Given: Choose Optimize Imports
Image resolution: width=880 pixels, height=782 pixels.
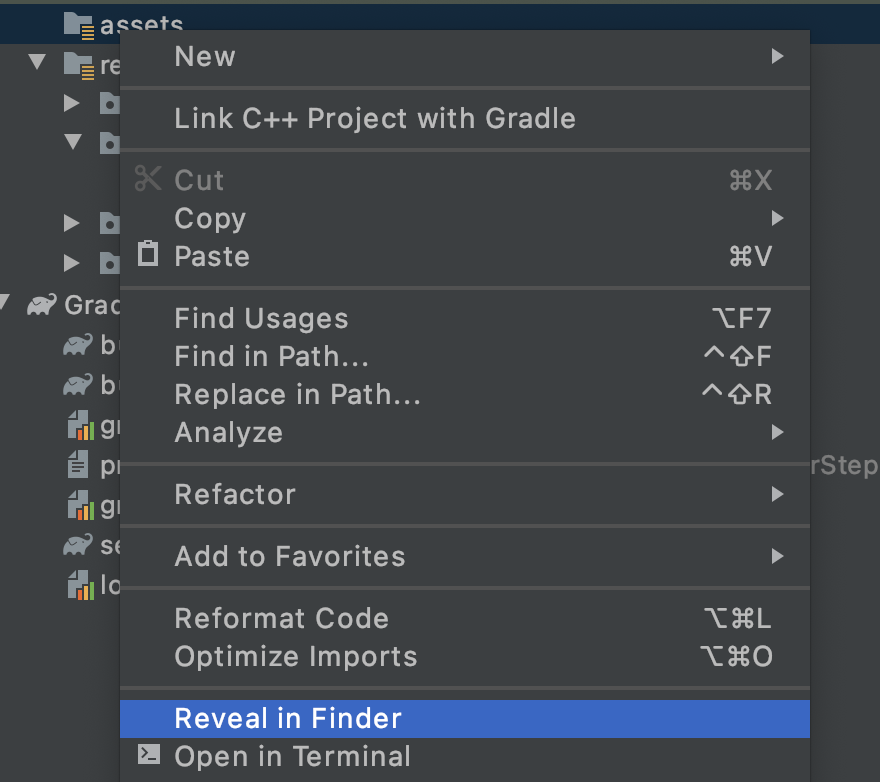Looking at the screenshot, I should point(295,657).
